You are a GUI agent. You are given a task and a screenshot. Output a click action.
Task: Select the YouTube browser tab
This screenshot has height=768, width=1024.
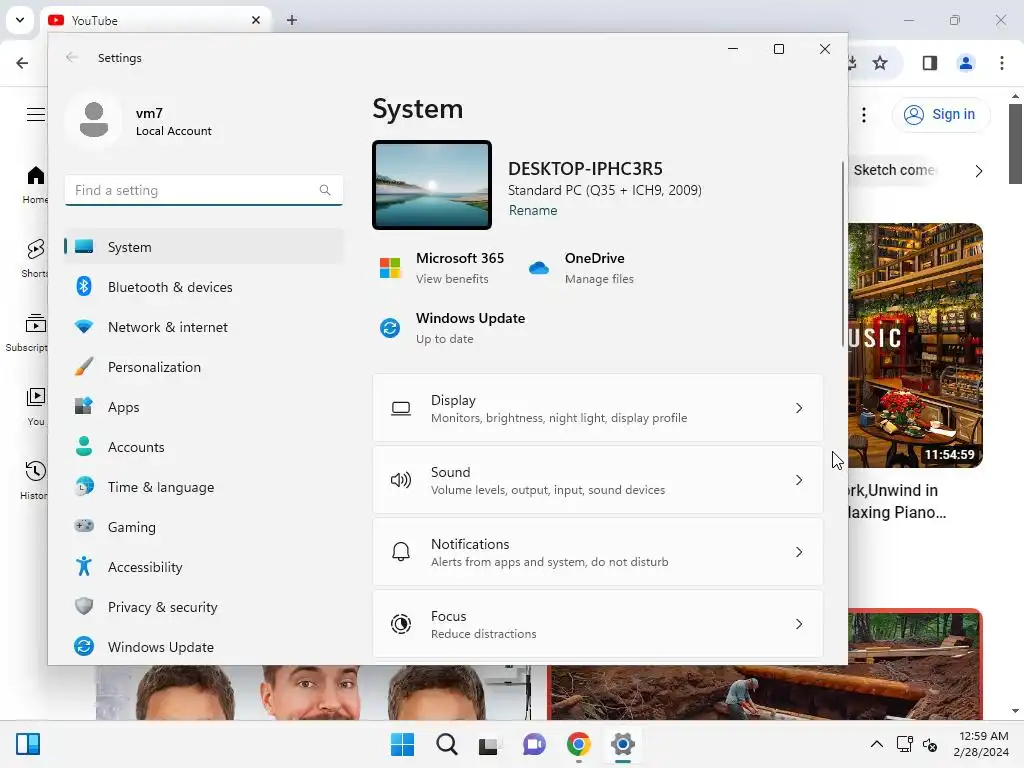(155, 20)
